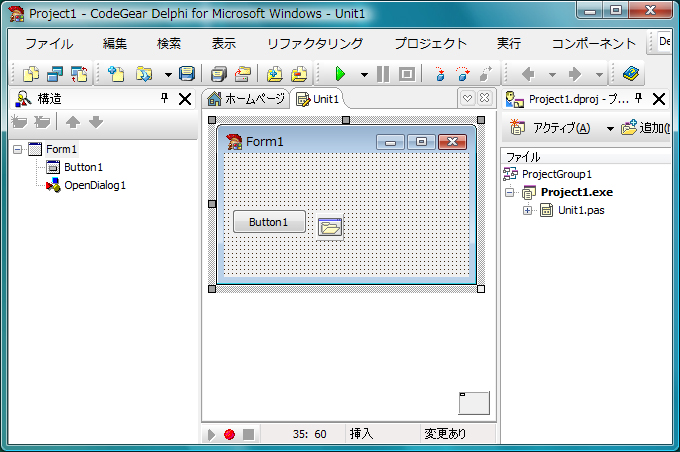
Task: Switch to the ホームページ tab
Action: click(x=246, y=99)
